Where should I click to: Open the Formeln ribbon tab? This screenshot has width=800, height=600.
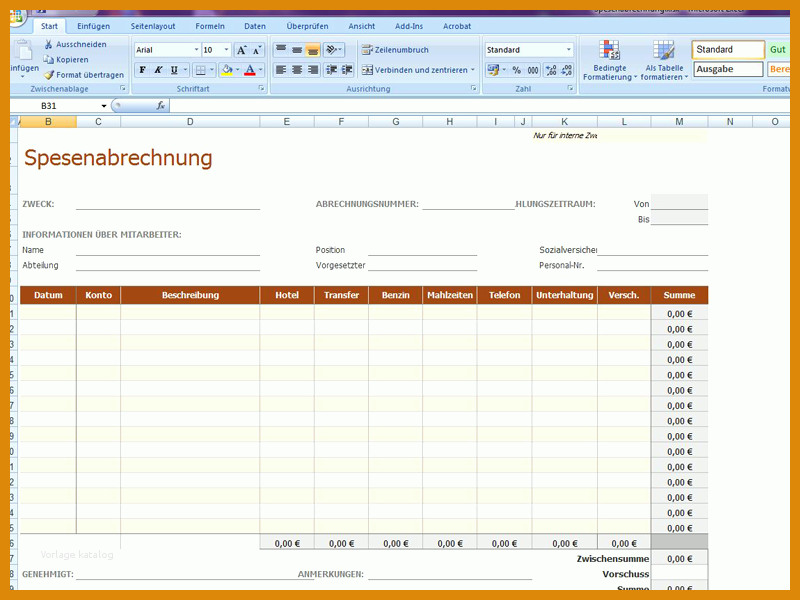[x=210, y=26]
